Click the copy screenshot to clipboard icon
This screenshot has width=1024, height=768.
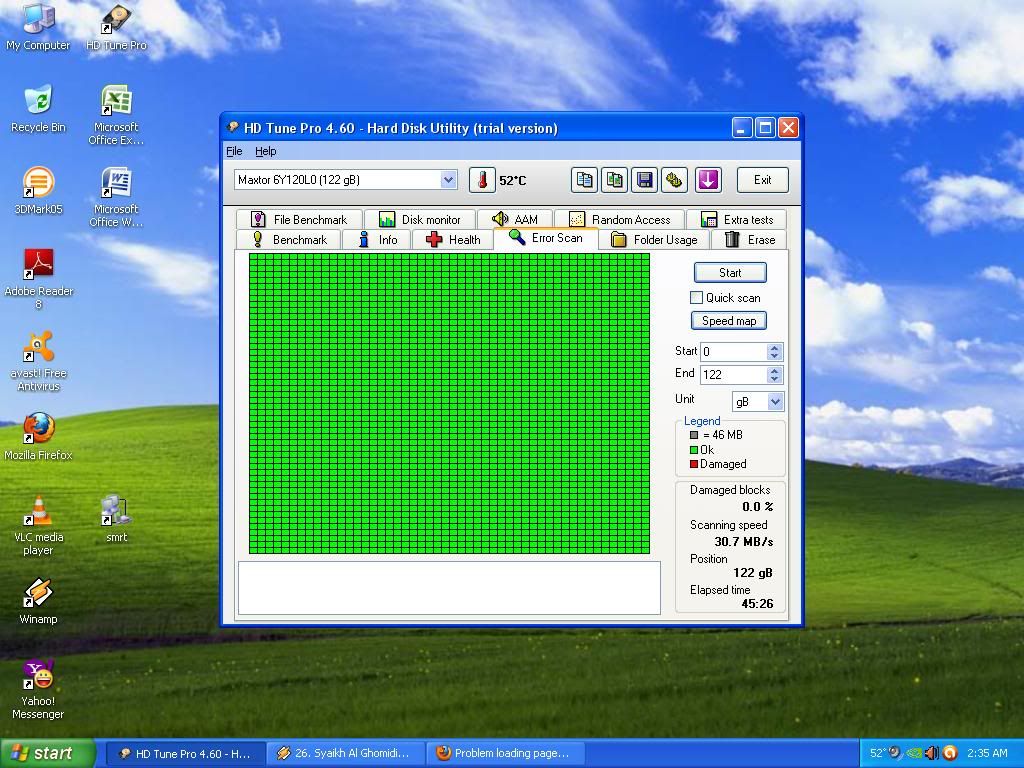(x=615, y=180)
